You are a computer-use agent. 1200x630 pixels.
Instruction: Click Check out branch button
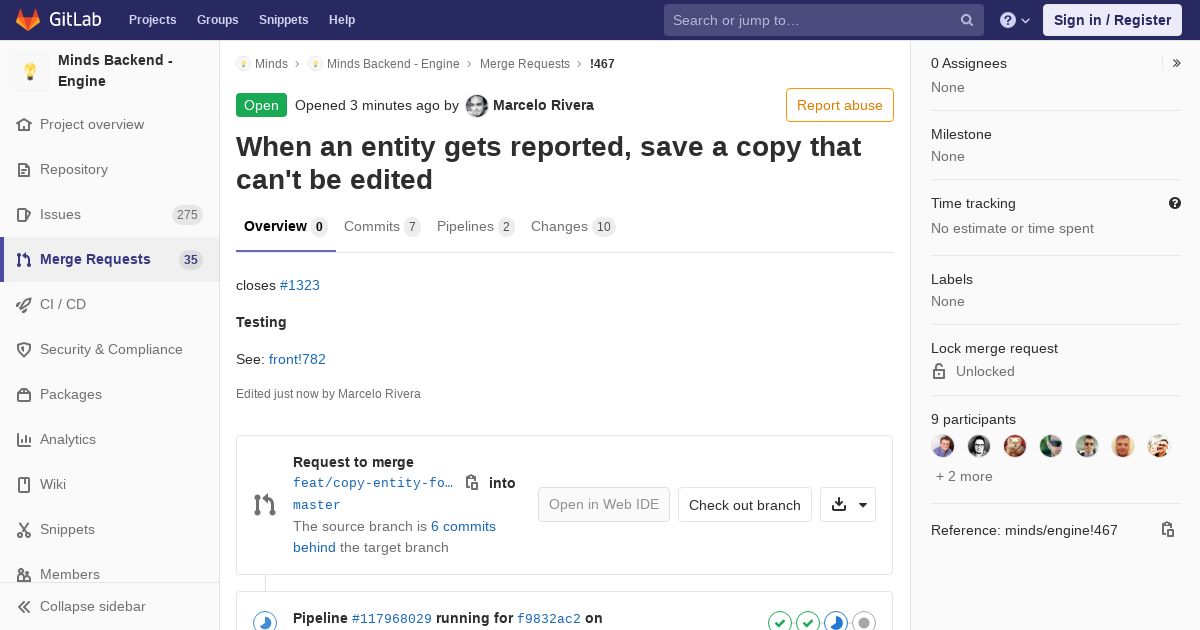point(745,505)
